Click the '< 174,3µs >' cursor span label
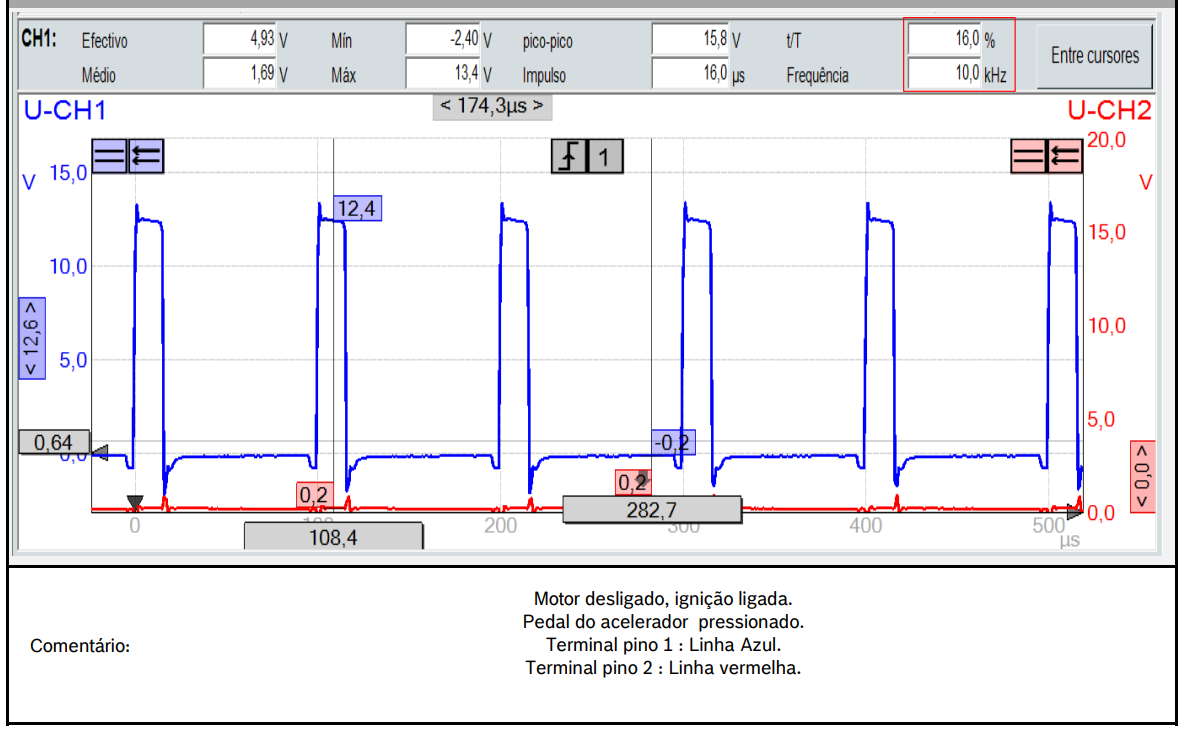This screenshot has height=731, width=1184. tap(492, 106)
